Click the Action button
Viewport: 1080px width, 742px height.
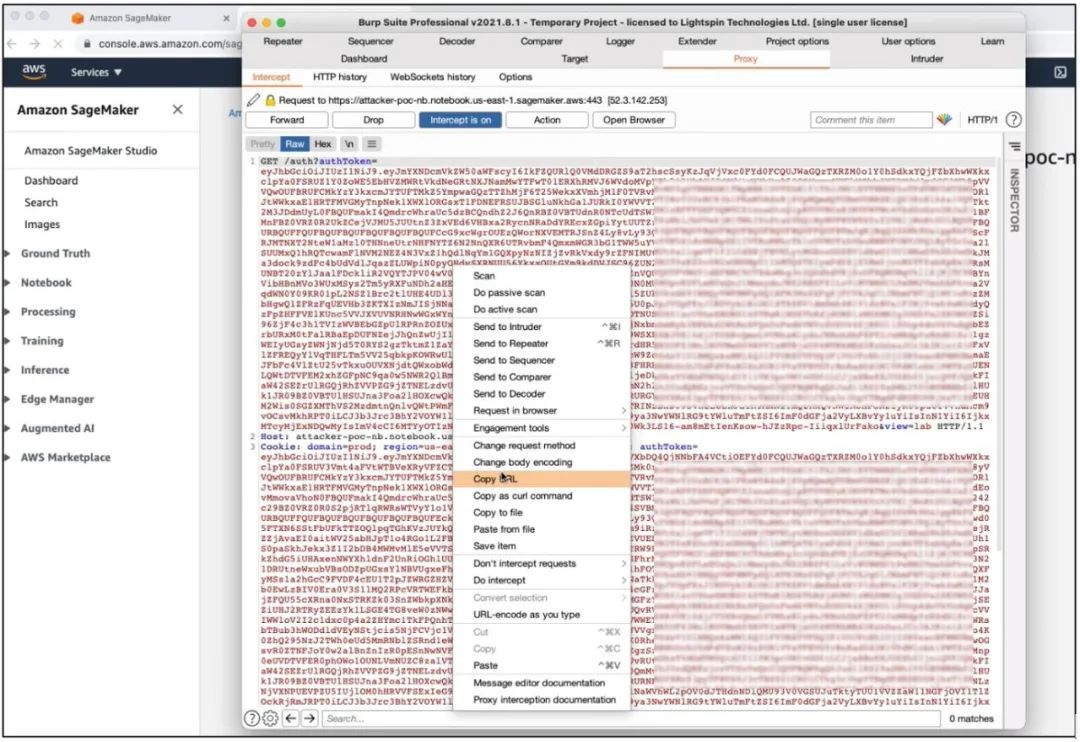click(547, 120)
